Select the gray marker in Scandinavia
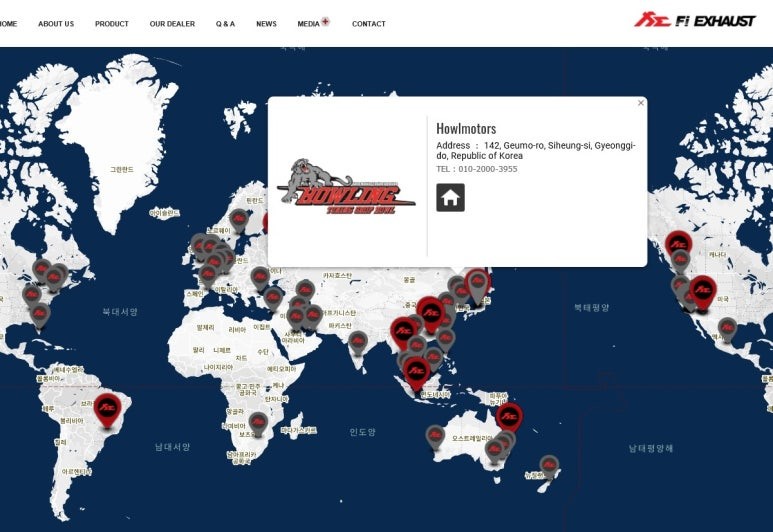Image resolution: width=773 pixels, height=532 pixels. click(x=238, y=219)
